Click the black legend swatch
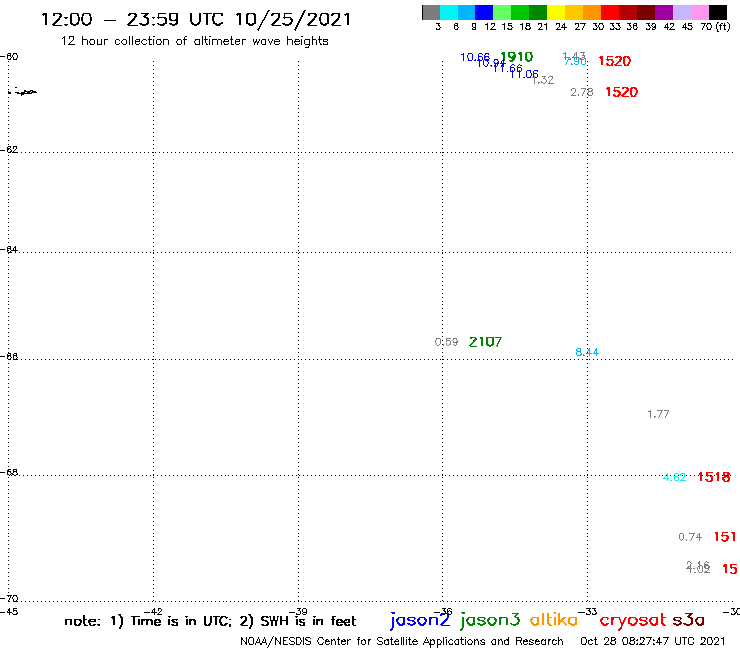 point(718,12)
